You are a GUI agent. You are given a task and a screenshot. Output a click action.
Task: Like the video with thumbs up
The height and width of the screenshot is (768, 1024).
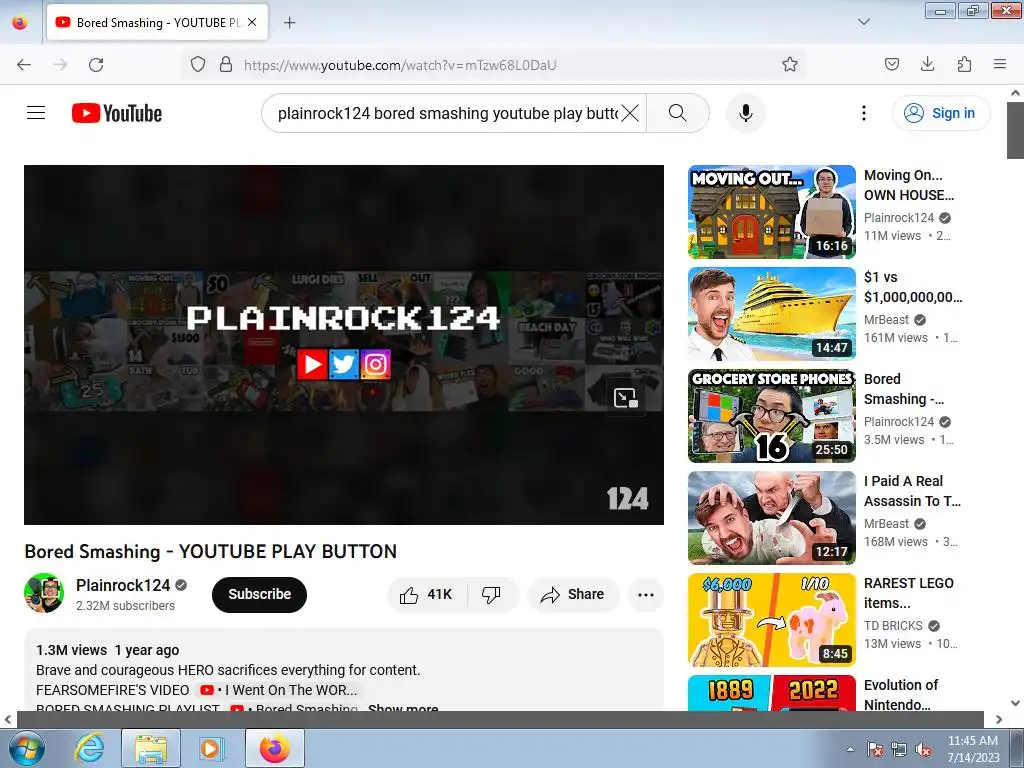point(428,594)
